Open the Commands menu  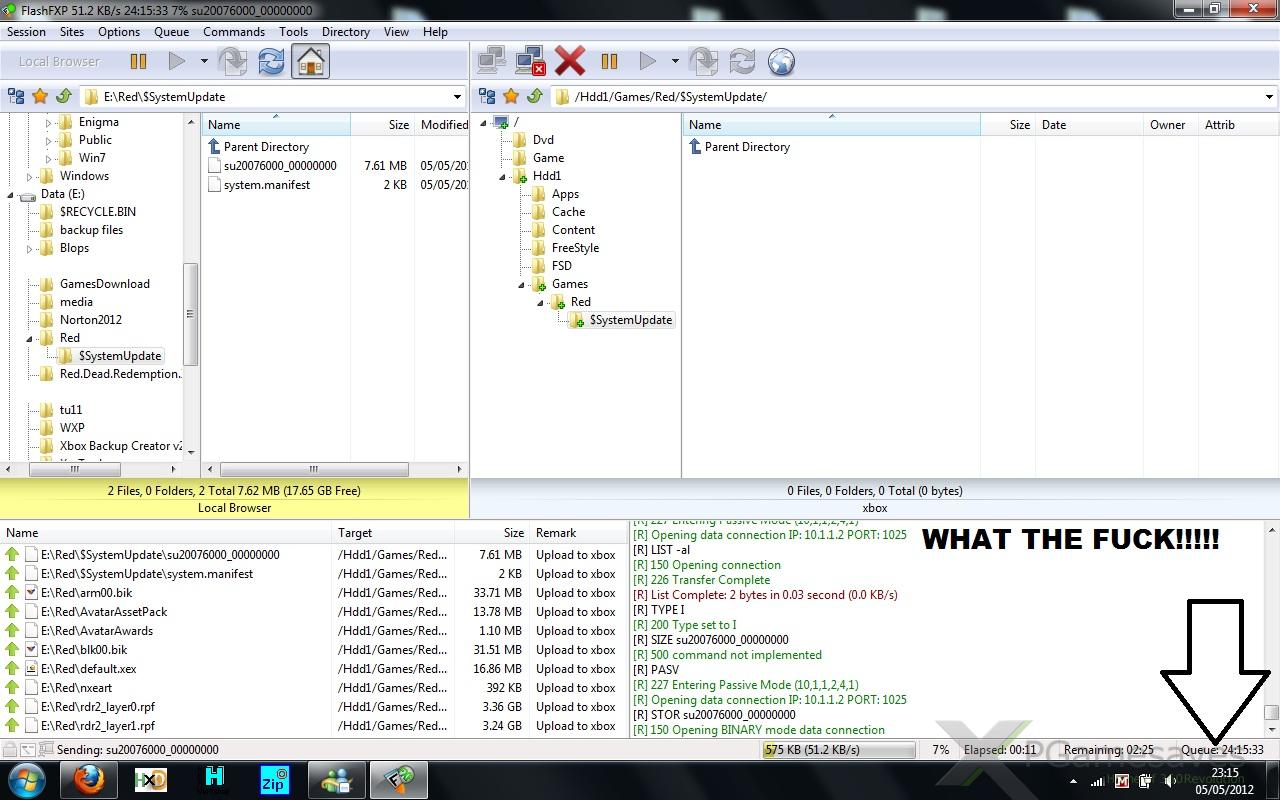point(234,32)
